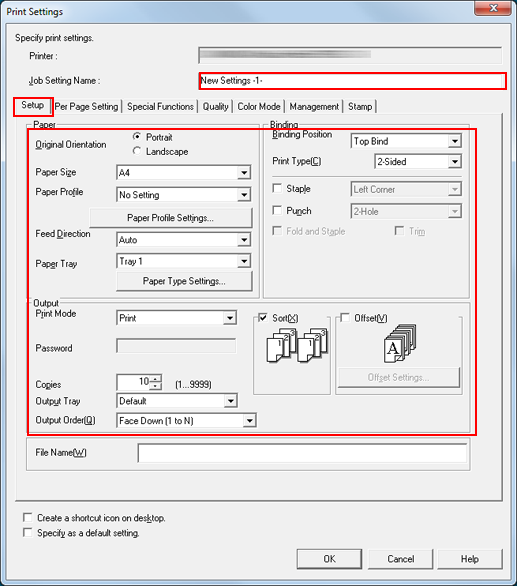Open the Management tab
The image size is (517, 586).
pos(314,107)
